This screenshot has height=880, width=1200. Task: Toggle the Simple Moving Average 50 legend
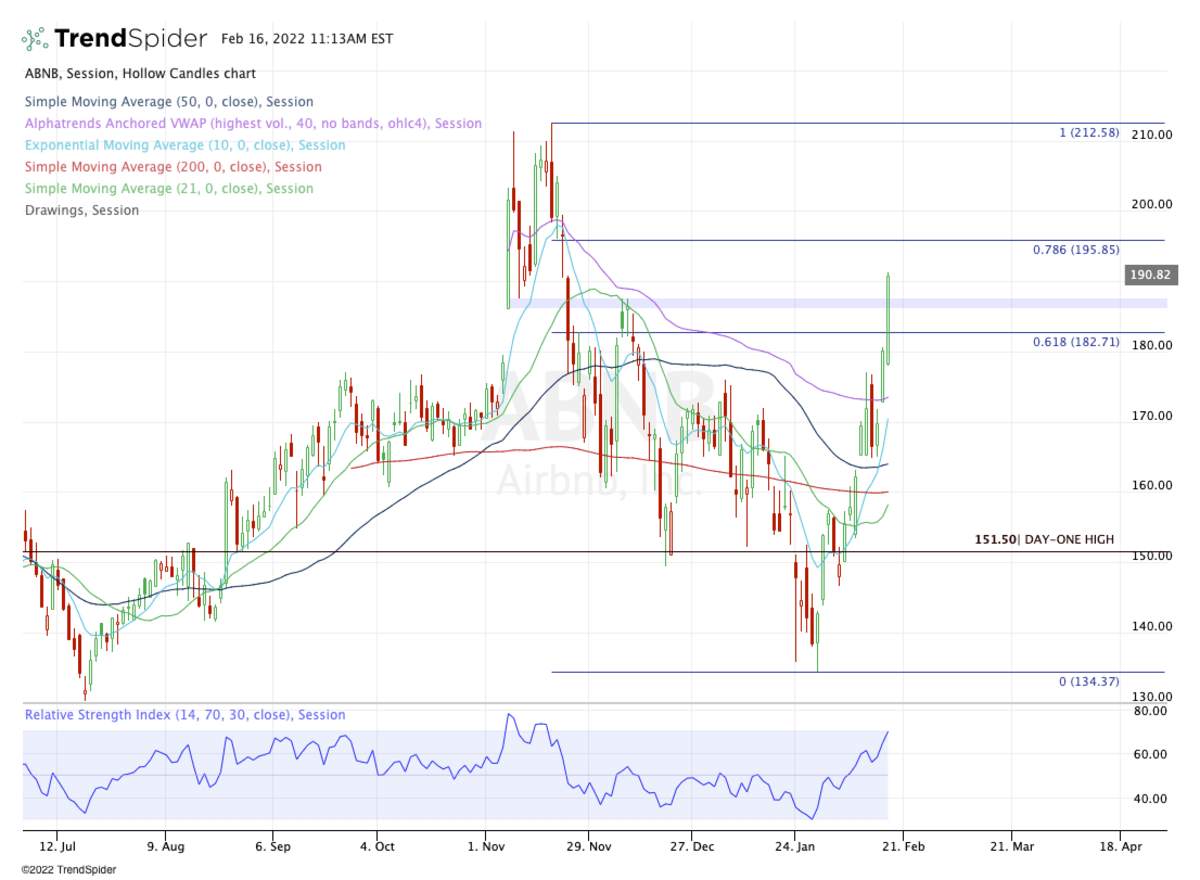[x=169, y=102]
